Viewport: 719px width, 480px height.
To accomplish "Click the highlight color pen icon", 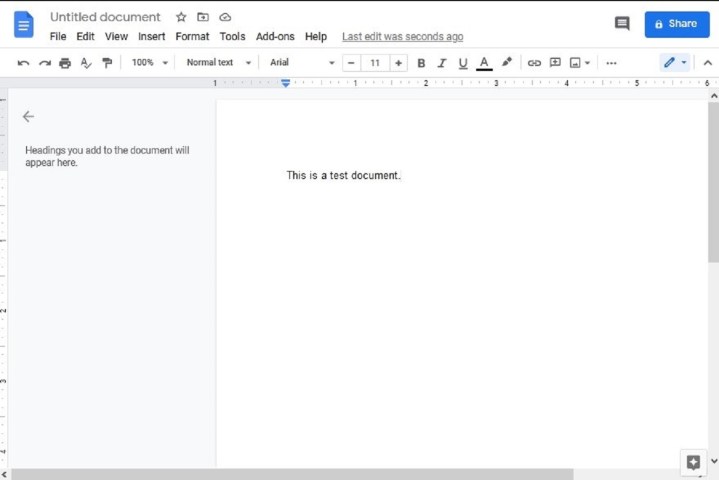I will tap(507, 62).
